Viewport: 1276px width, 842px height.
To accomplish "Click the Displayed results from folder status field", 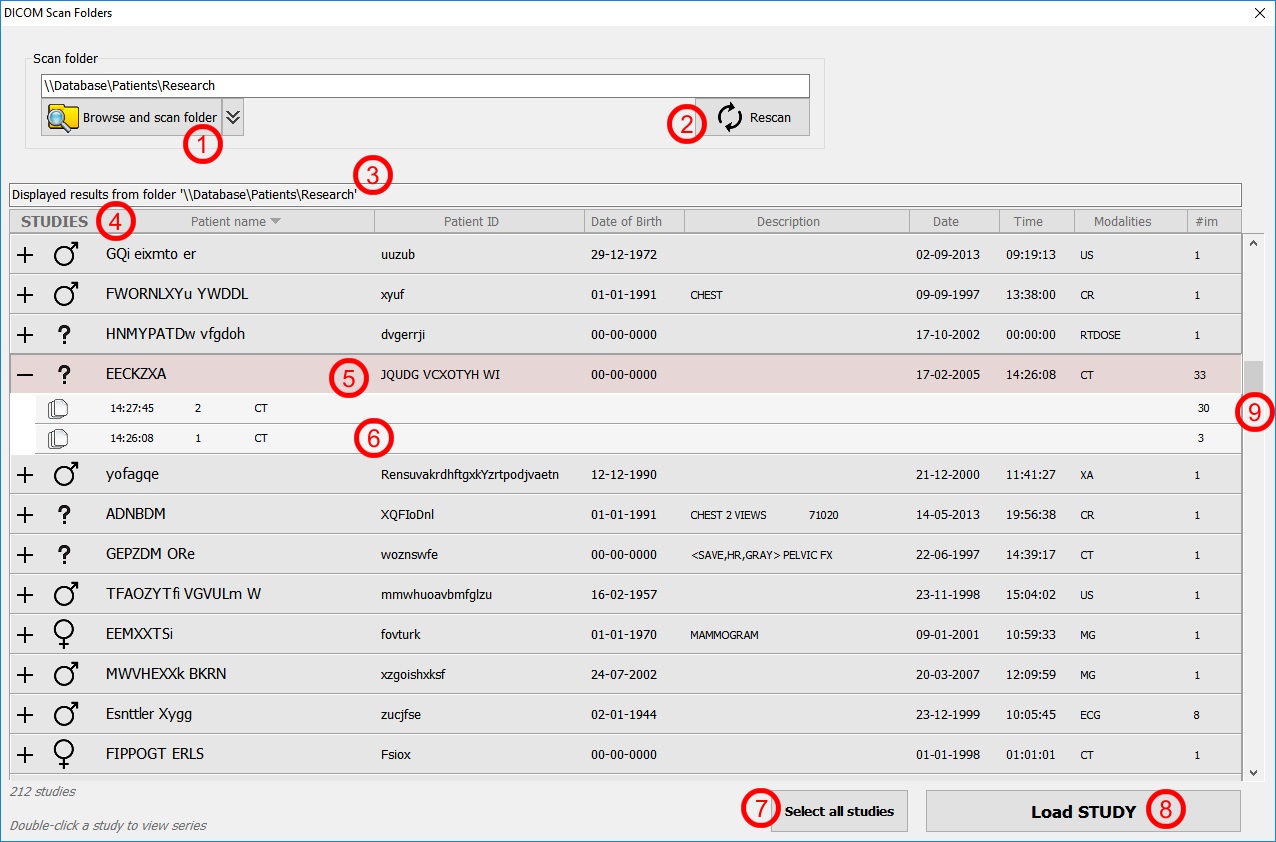I will 625,195.
